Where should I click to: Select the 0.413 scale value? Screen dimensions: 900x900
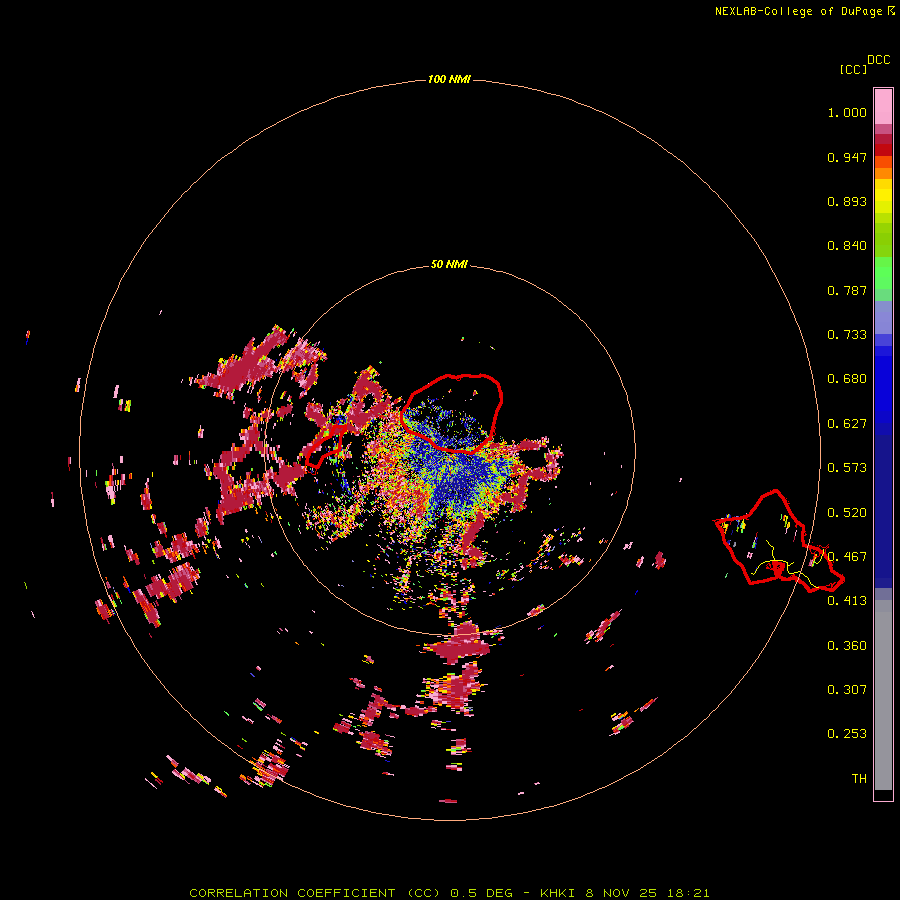click(847, 601)
